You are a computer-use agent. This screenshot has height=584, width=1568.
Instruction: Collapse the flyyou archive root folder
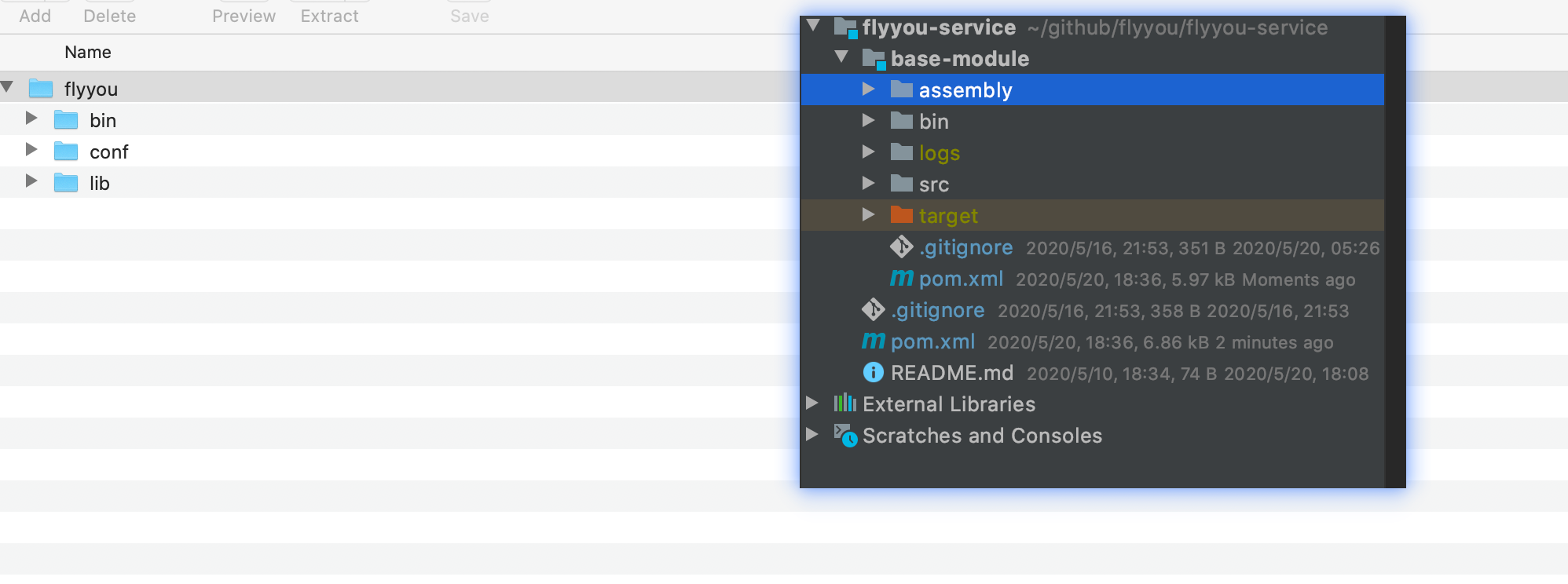click(x=7, y=87)
